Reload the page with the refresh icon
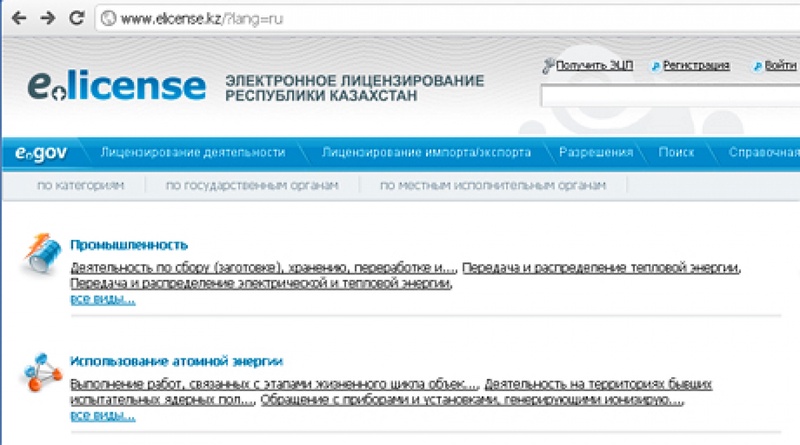The height and width of the screenshot is (445, 800). (77, 18)
